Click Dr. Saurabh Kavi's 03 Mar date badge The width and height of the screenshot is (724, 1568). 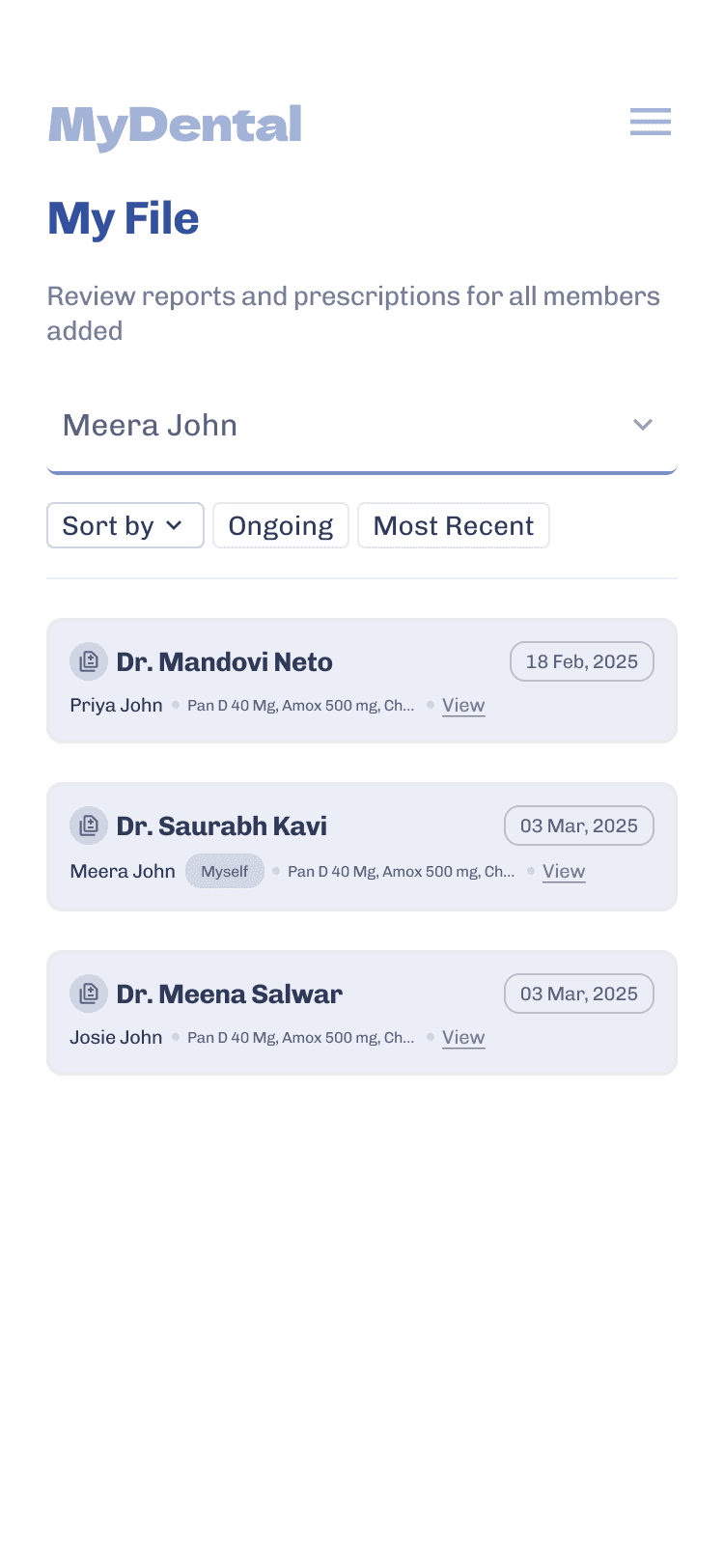(578, 826)
